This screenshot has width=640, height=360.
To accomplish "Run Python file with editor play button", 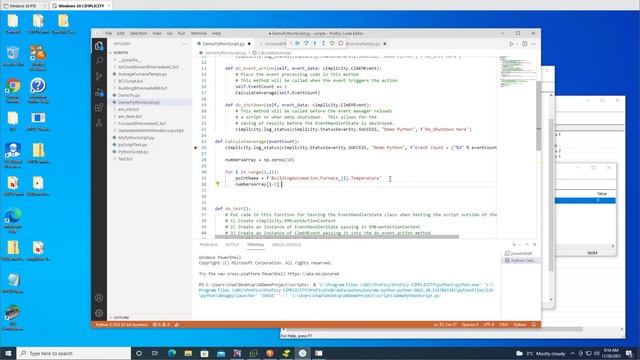I will 511,44.
